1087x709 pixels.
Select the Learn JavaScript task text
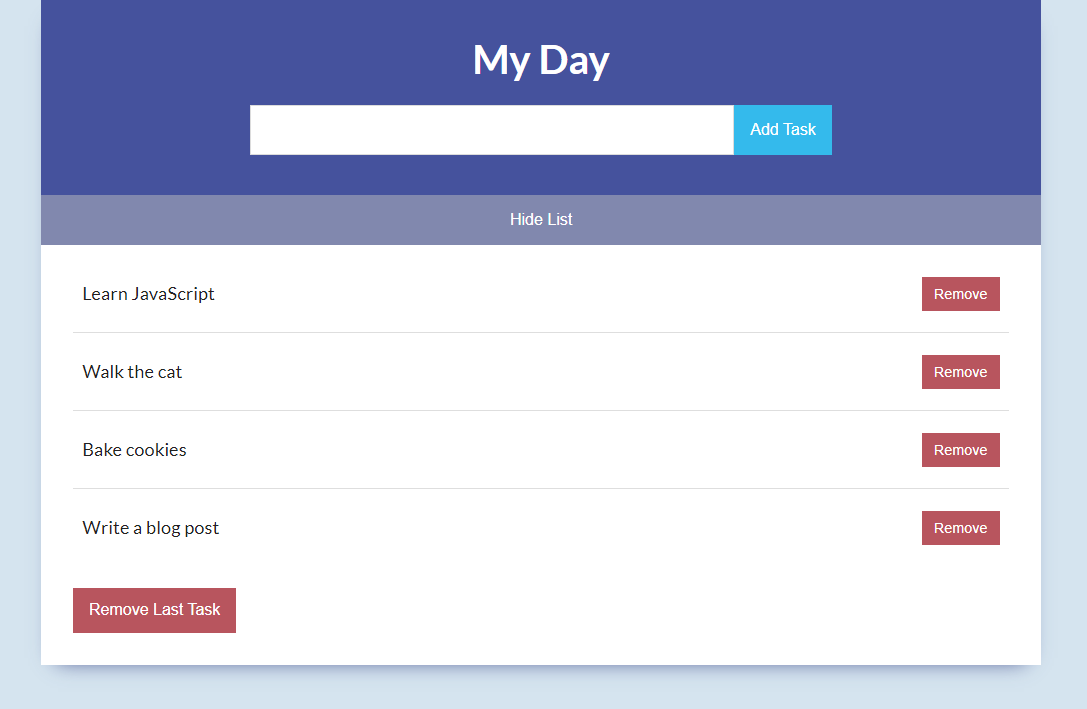pyautogui.click(x=148, y=294)
